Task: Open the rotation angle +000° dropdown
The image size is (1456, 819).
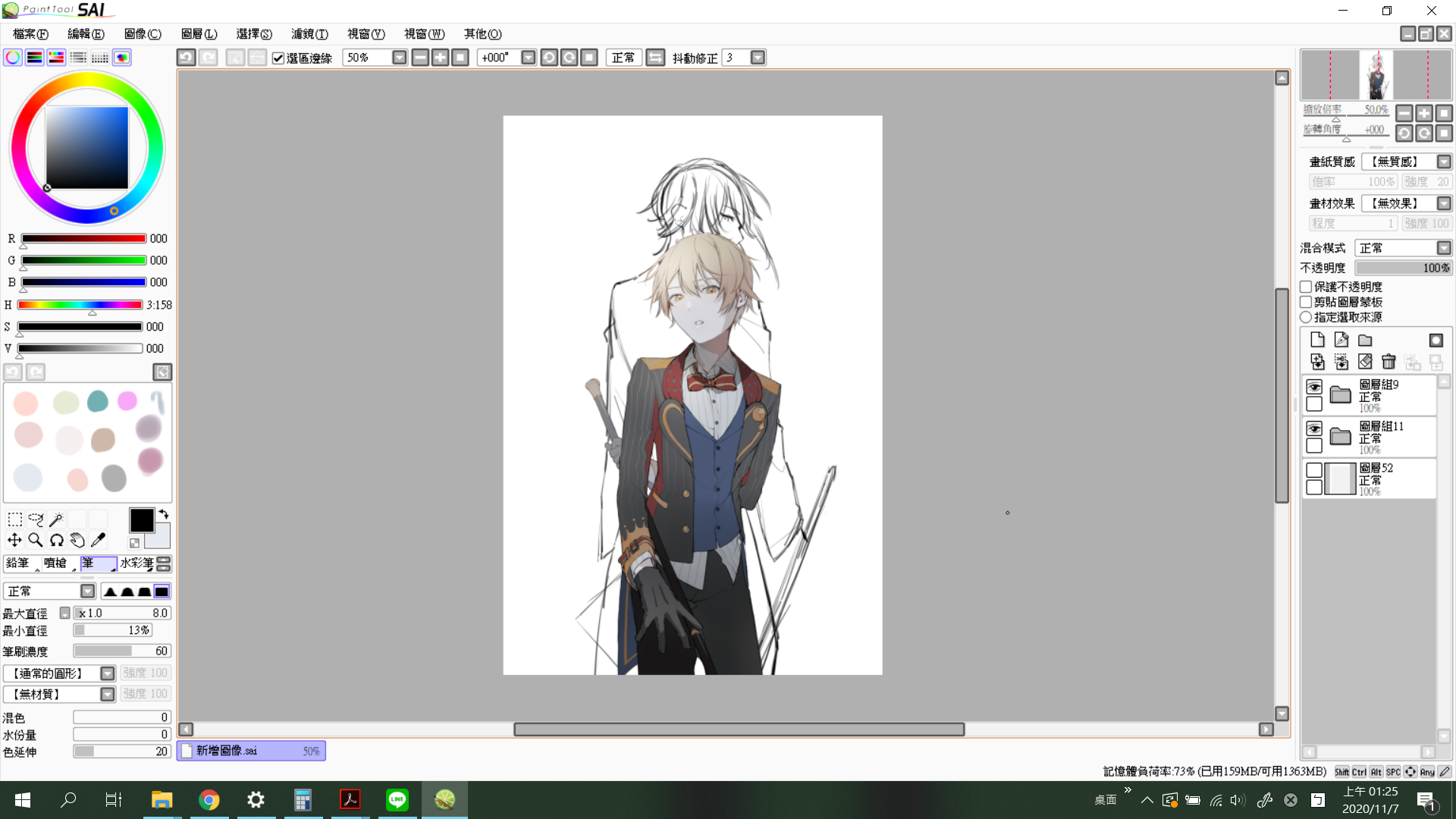Action: [x=529, y=58]
